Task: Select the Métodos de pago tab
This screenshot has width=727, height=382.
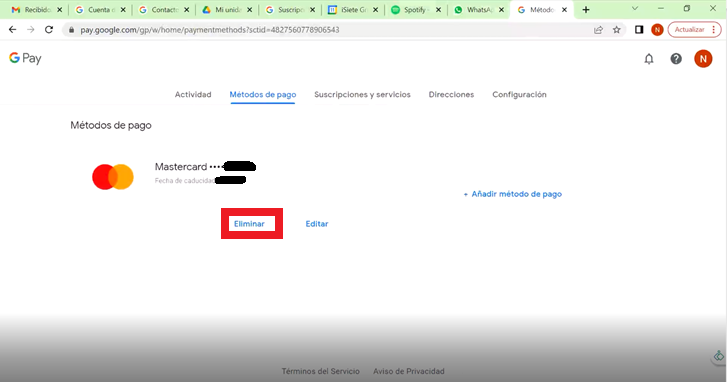Action: [263, 95]
